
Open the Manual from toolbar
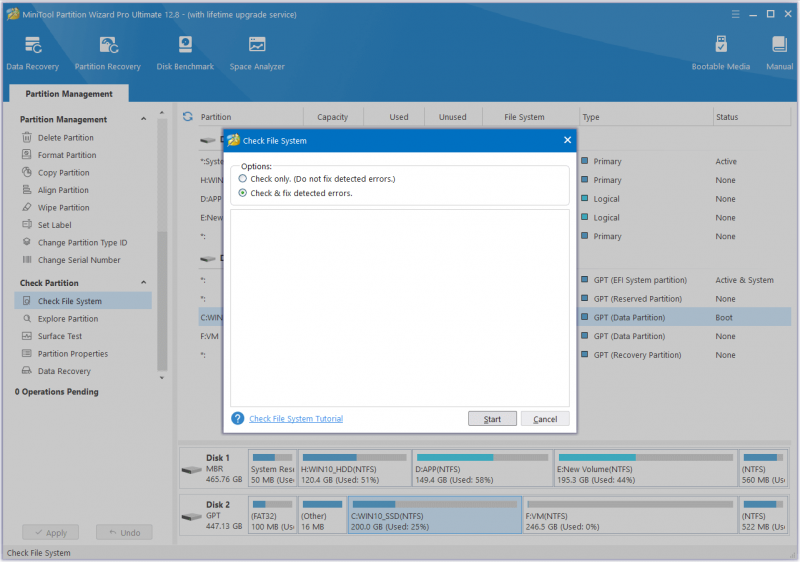779,53
